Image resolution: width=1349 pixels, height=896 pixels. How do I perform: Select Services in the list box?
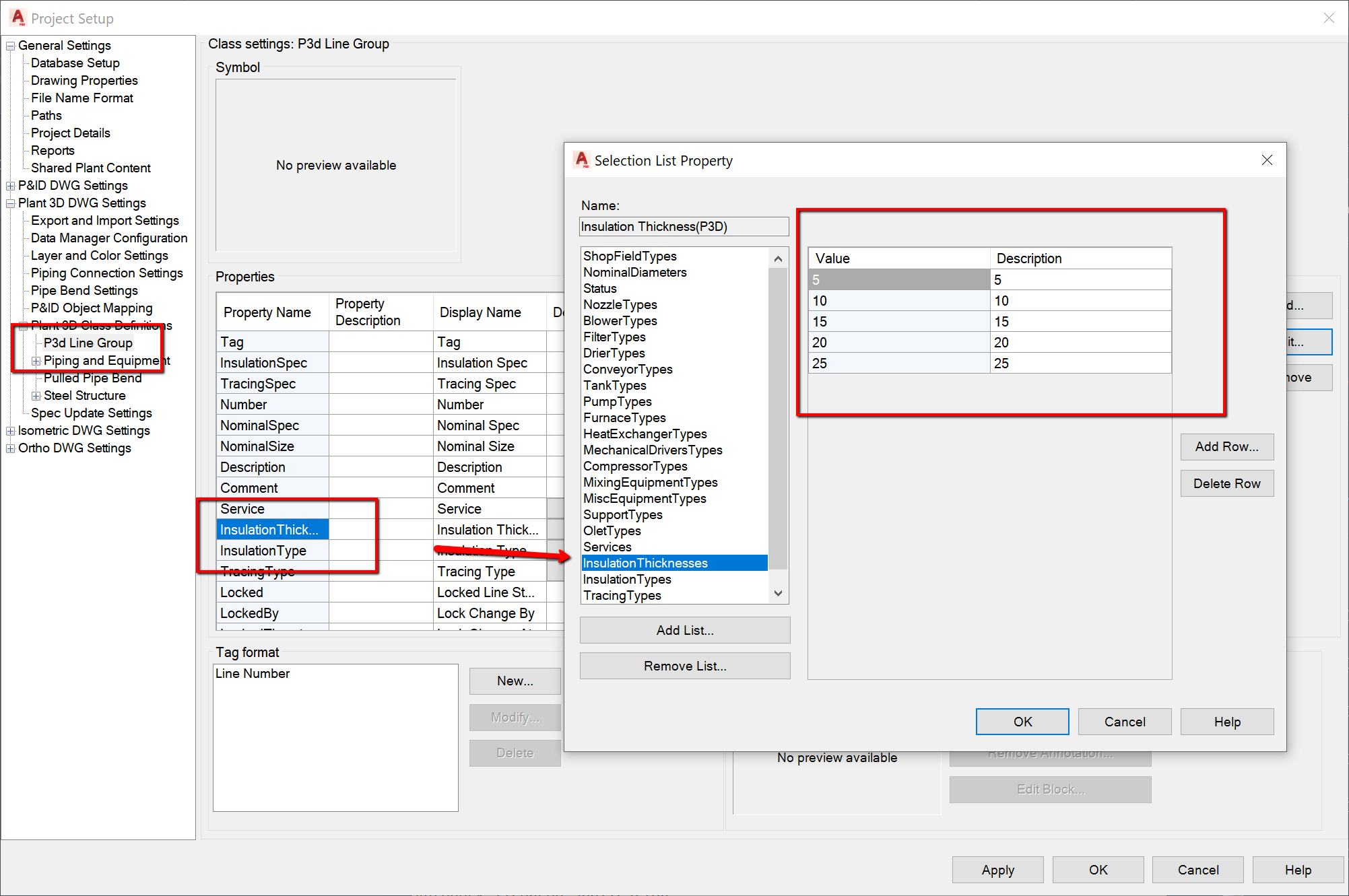coord(607,547)
